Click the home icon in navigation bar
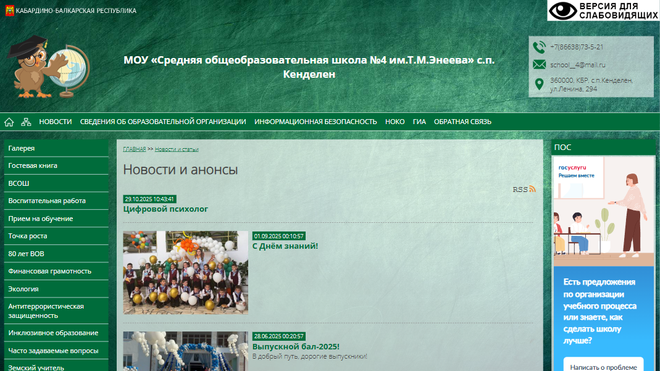 9,122
